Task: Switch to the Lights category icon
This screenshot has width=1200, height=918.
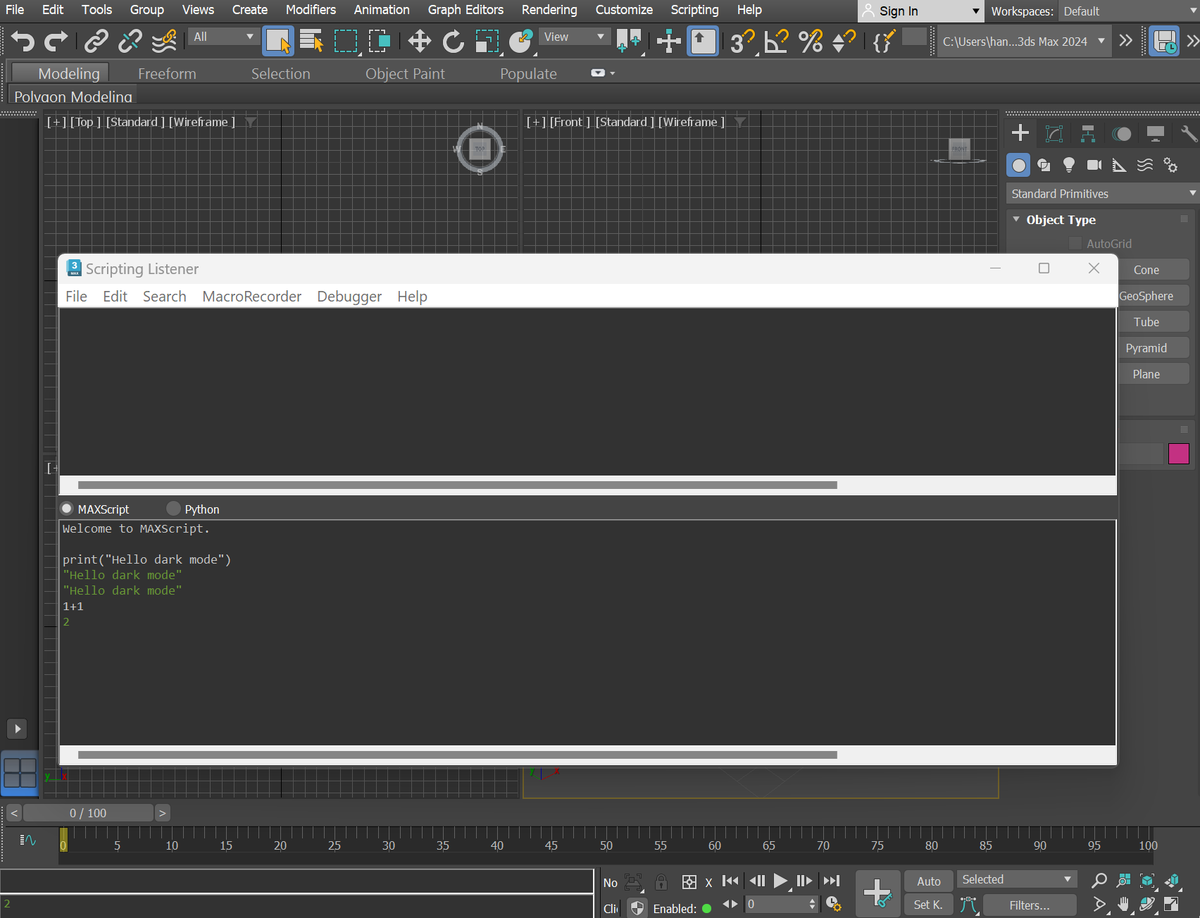Action: (x=1068, y=165)
